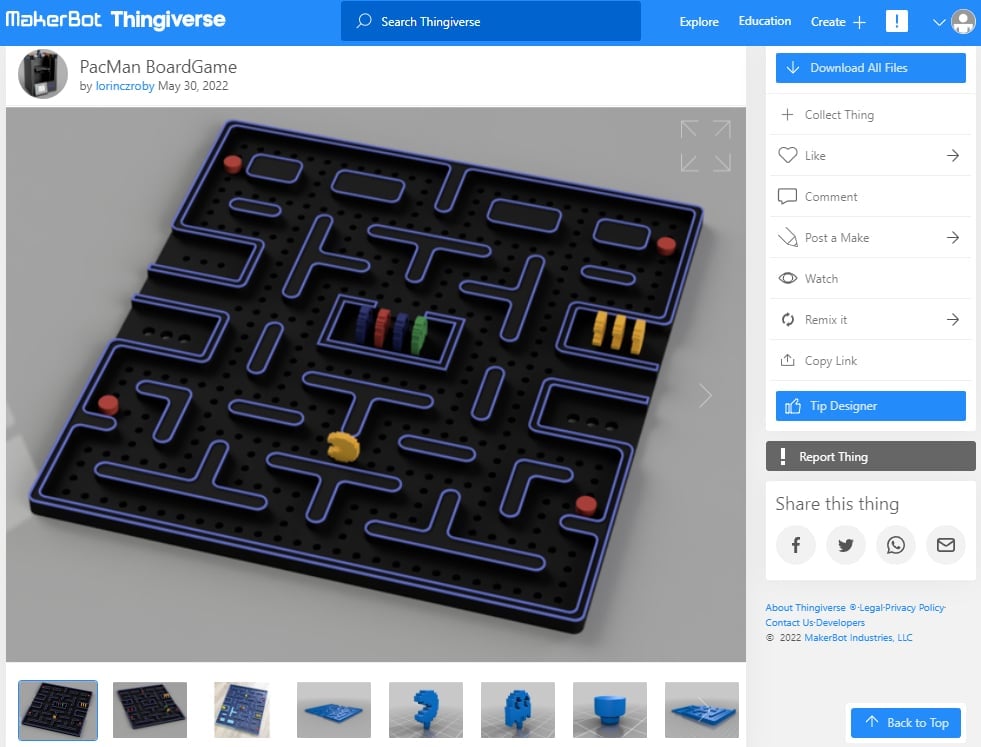Toggle Watch with the eye icon

(787, 278)
